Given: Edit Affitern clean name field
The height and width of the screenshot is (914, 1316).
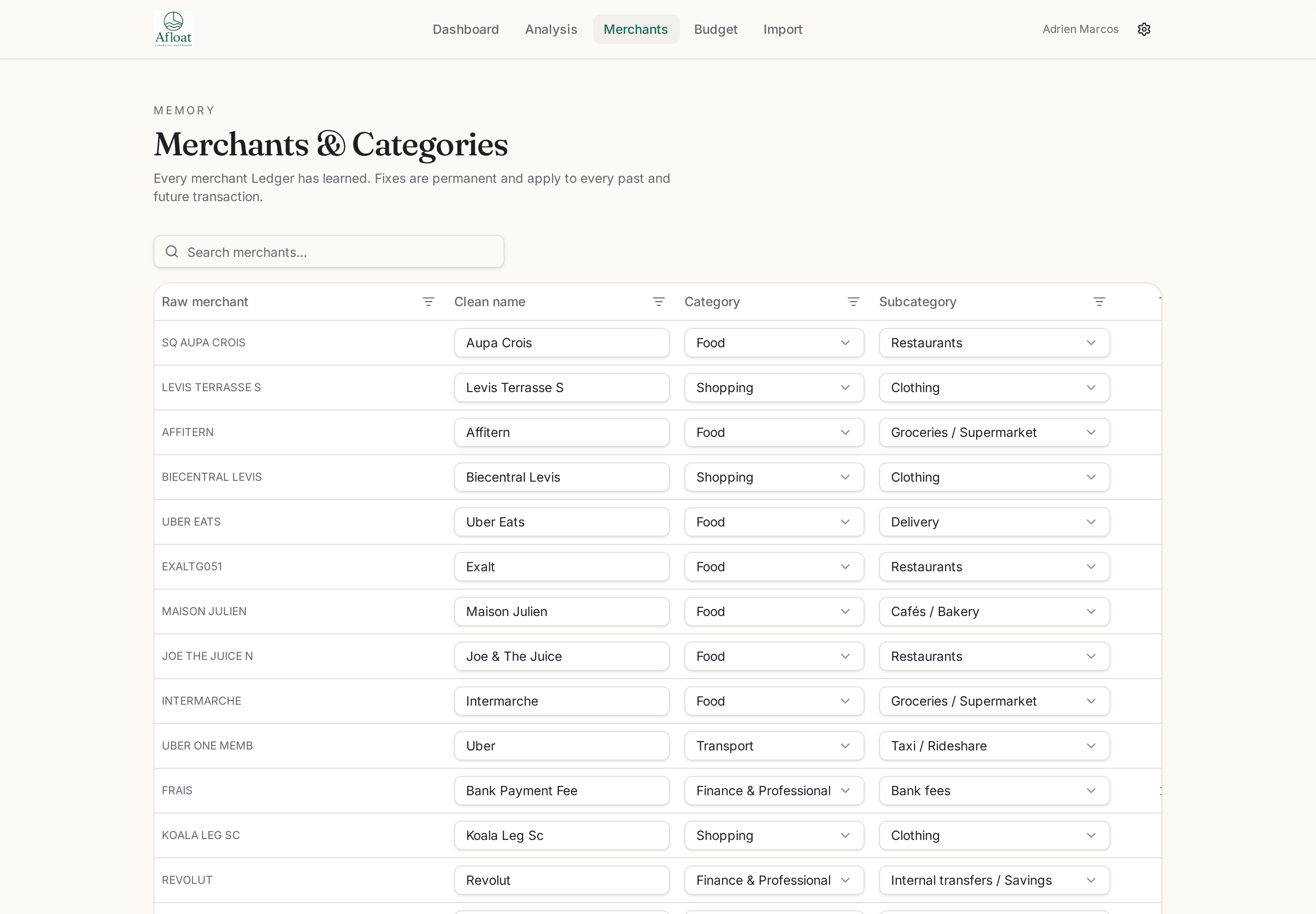Looking at the screenshot, I should (x=562, y=432).
